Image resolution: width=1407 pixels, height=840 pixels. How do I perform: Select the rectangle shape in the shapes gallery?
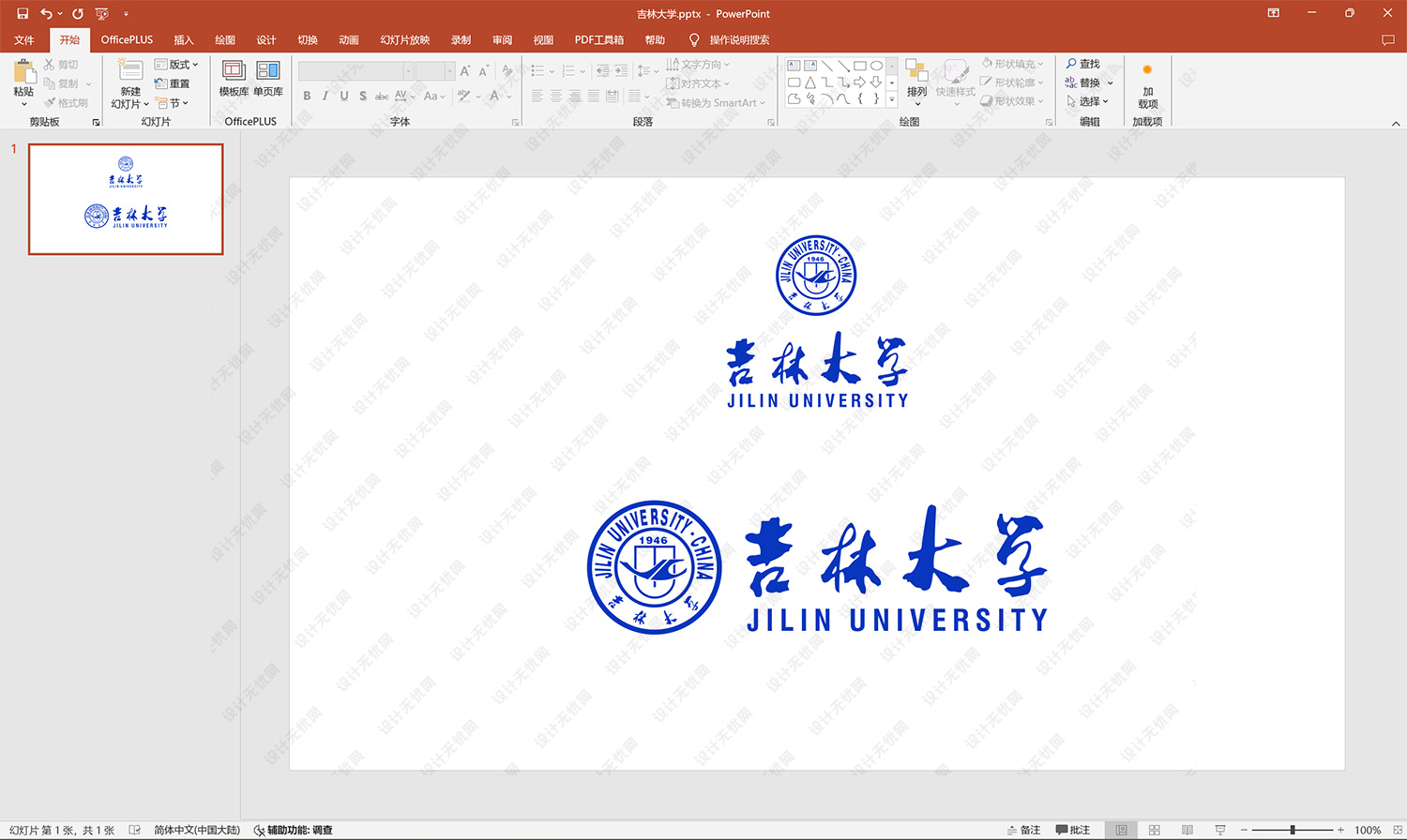859,66
